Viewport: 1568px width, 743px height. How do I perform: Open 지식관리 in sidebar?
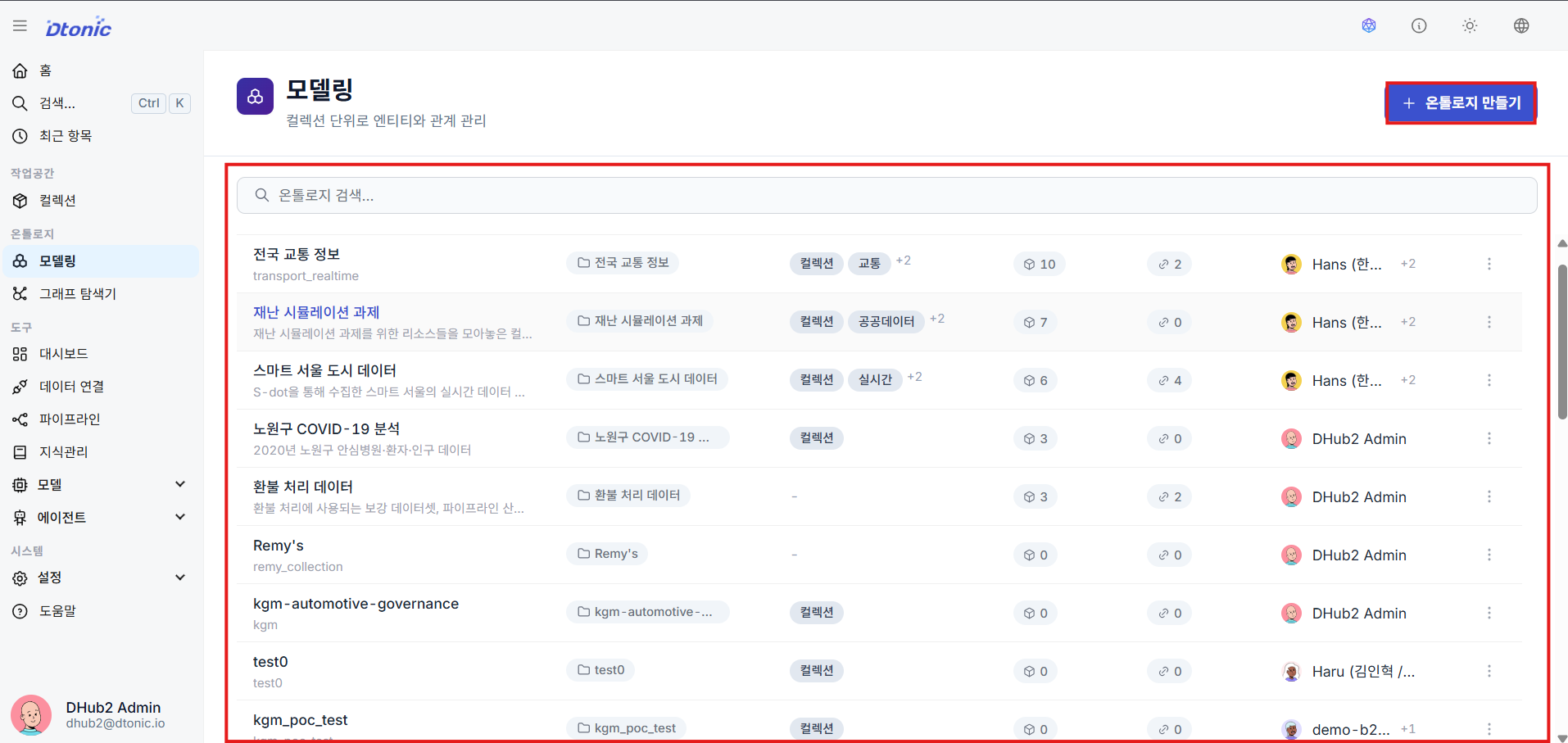click(x=102, y=452)
